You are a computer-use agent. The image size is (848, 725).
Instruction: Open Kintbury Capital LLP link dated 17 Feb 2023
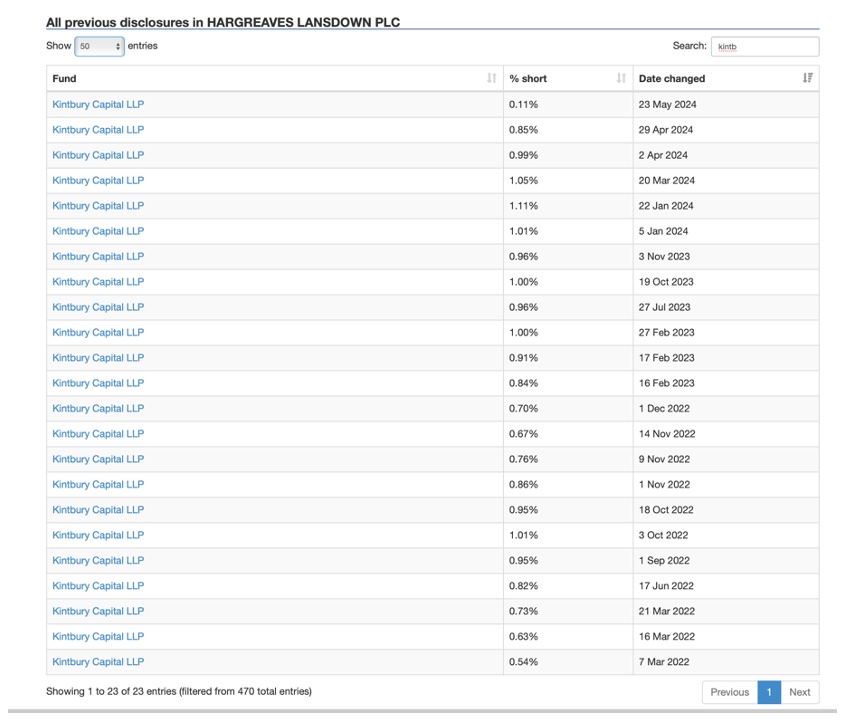pyautogui.click(x=98, y=358)
